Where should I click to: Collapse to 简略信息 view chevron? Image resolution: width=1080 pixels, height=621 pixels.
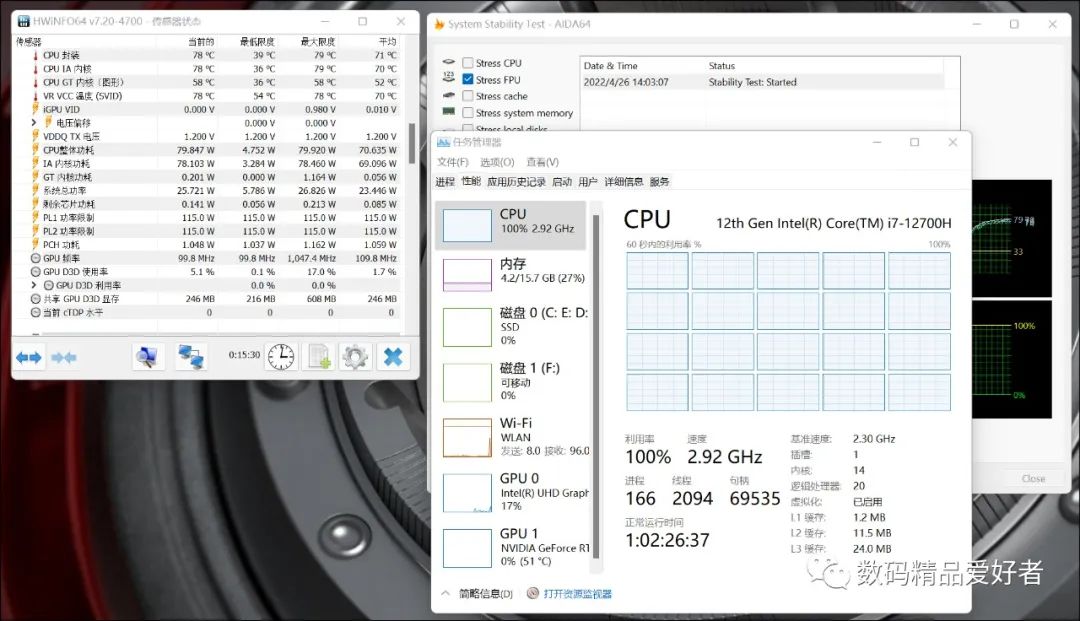[x=445, y=593]
